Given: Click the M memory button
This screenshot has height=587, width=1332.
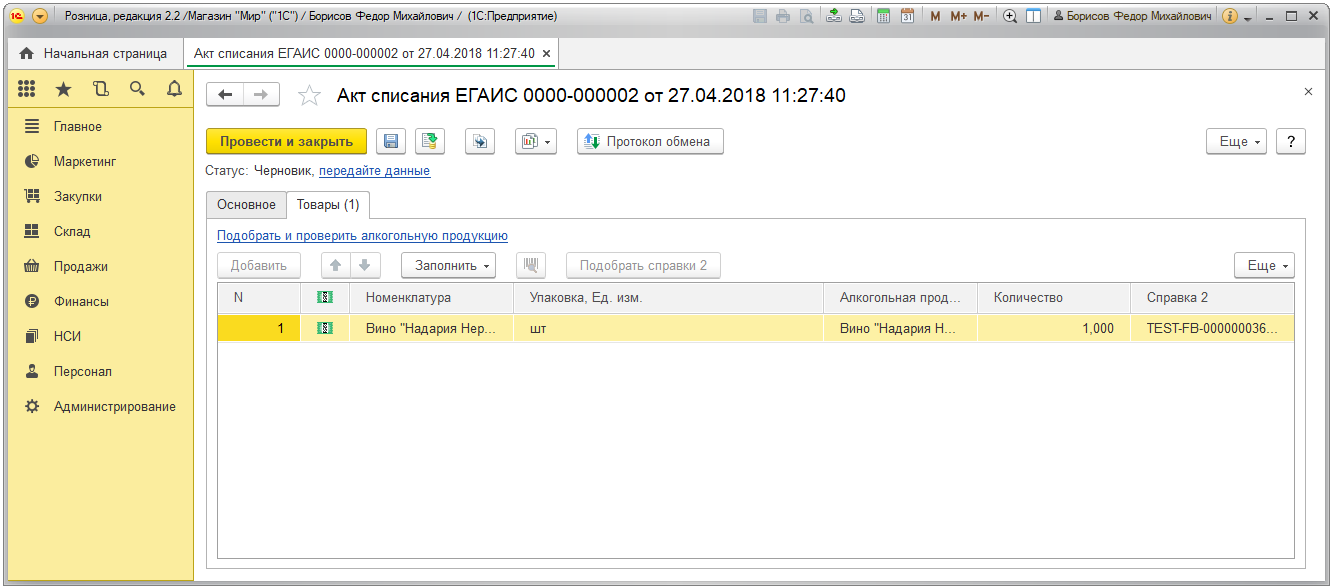Looking at the screenshot, I should [x=935, y=16].
